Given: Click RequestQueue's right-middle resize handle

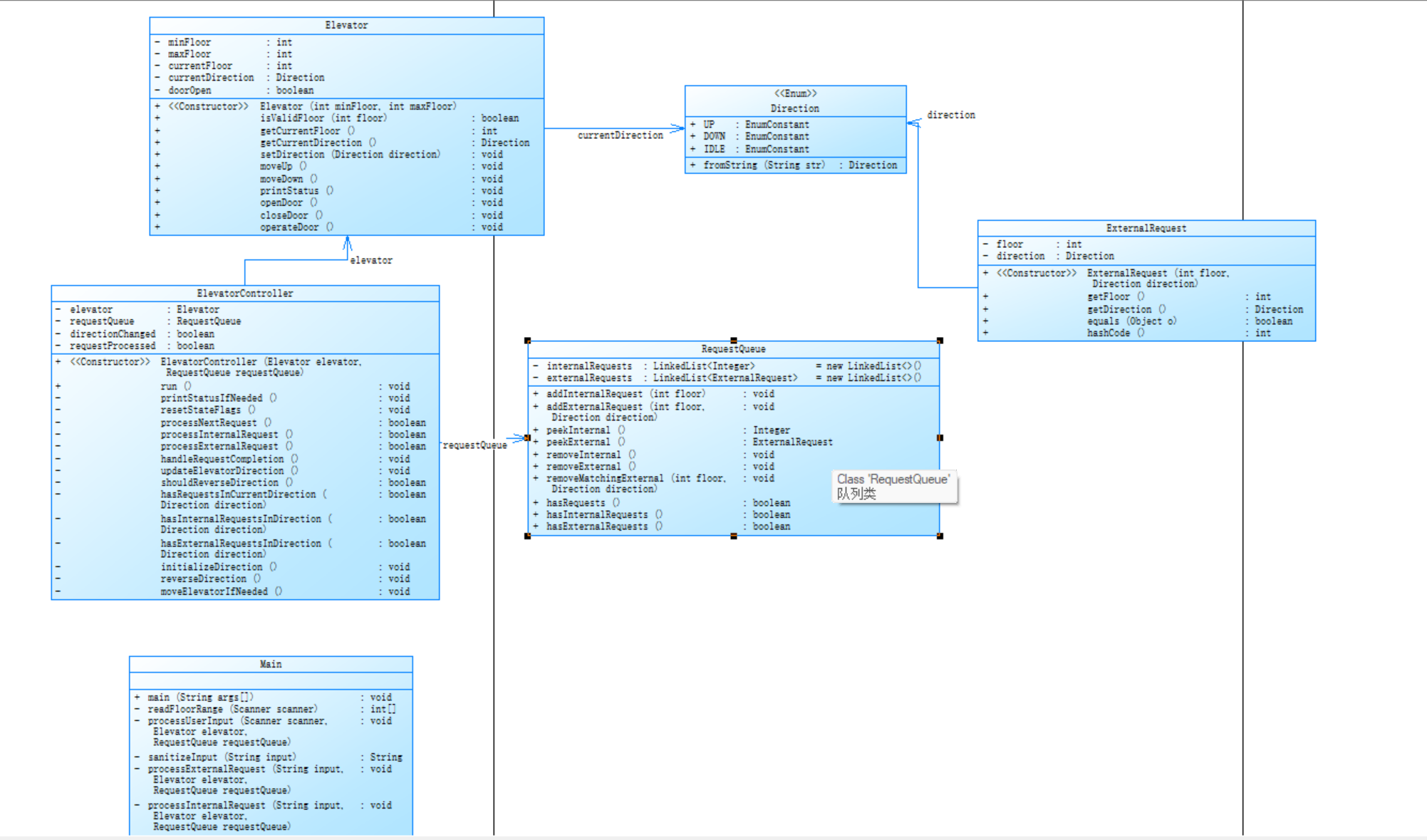Looking at the screenshot, I should click(940, 437).
